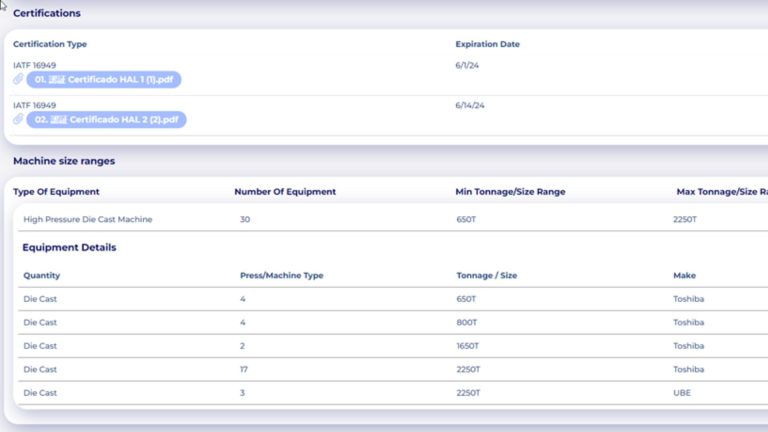Click the Tonnage / Size column header
Screen dimensions: 768x432
tap(486, 275)
